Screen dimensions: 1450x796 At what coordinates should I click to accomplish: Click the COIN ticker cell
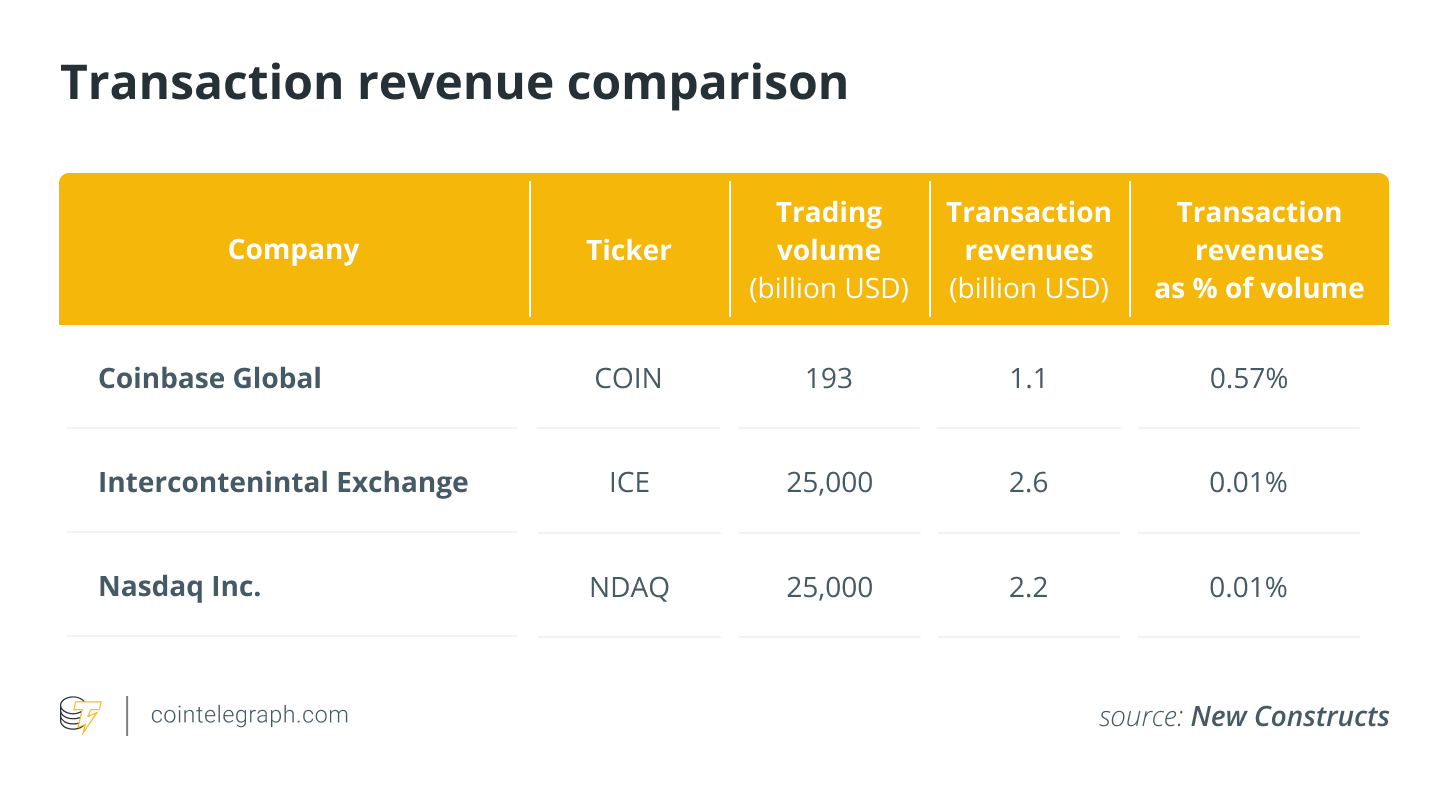[629, 379]
